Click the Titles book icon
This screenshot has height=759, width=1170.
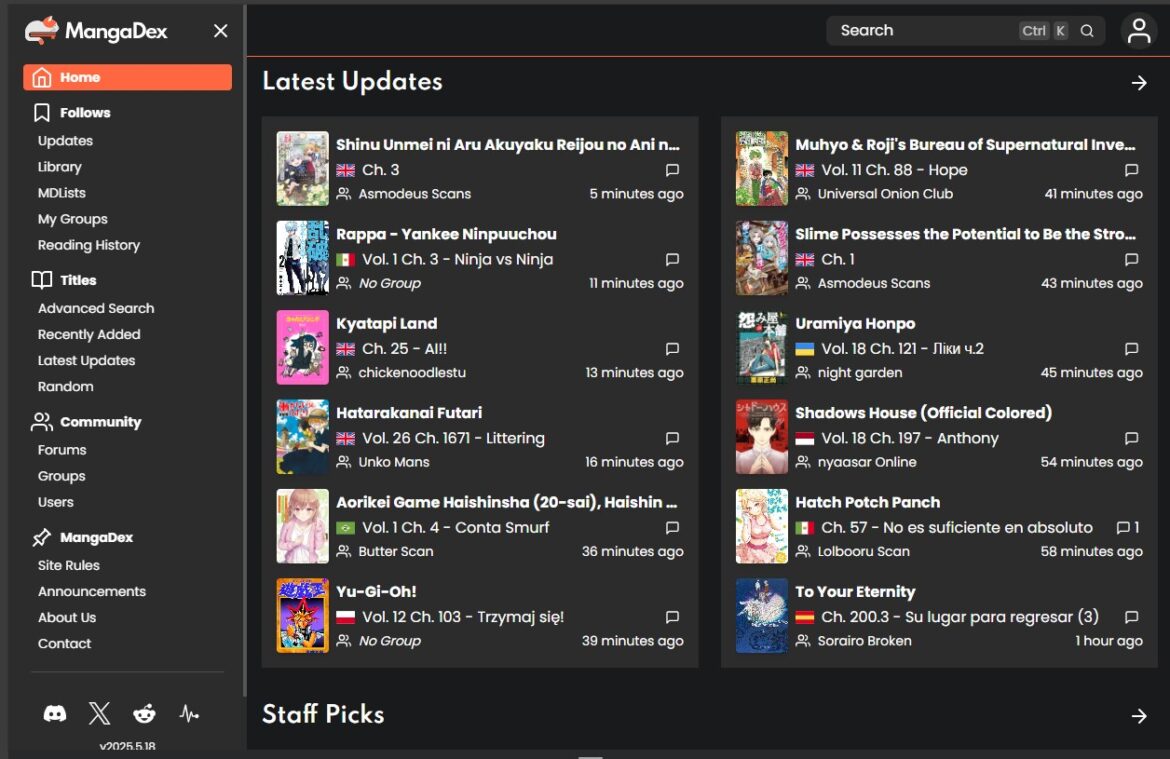(x=42, y=280)
